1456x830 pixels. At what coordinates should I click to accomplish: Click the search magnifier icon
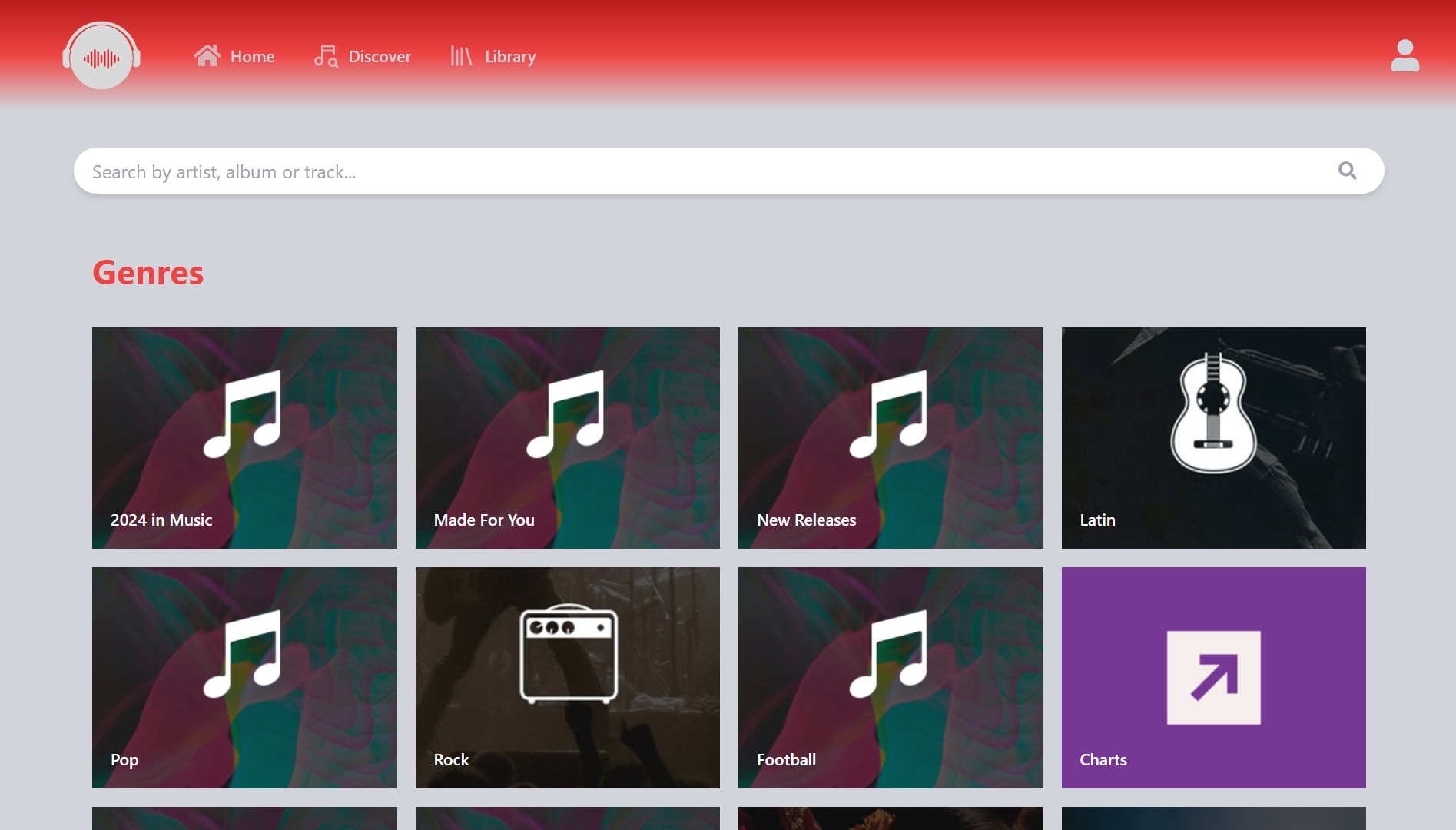(x=1347, y=171)
